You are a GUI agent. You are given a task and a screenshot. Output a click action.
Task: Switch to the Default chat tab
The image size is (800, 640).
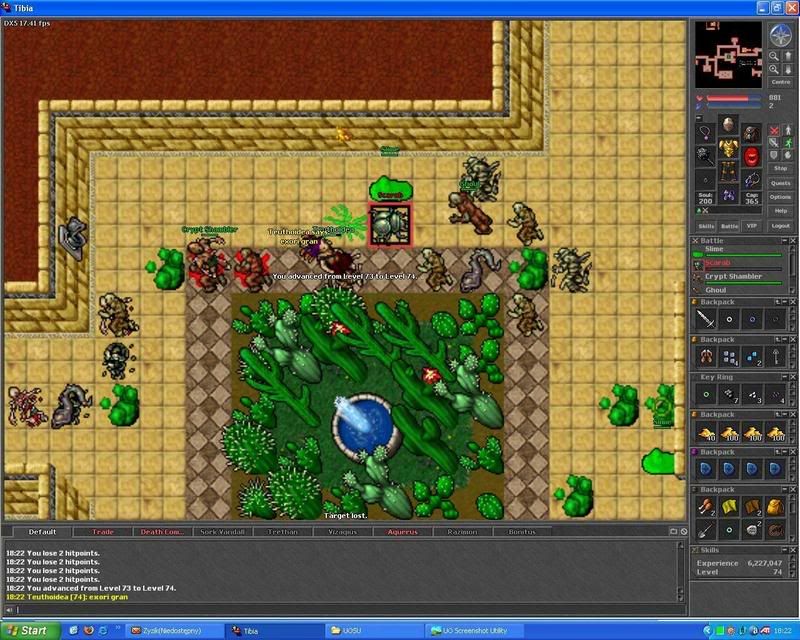point(42,532)
